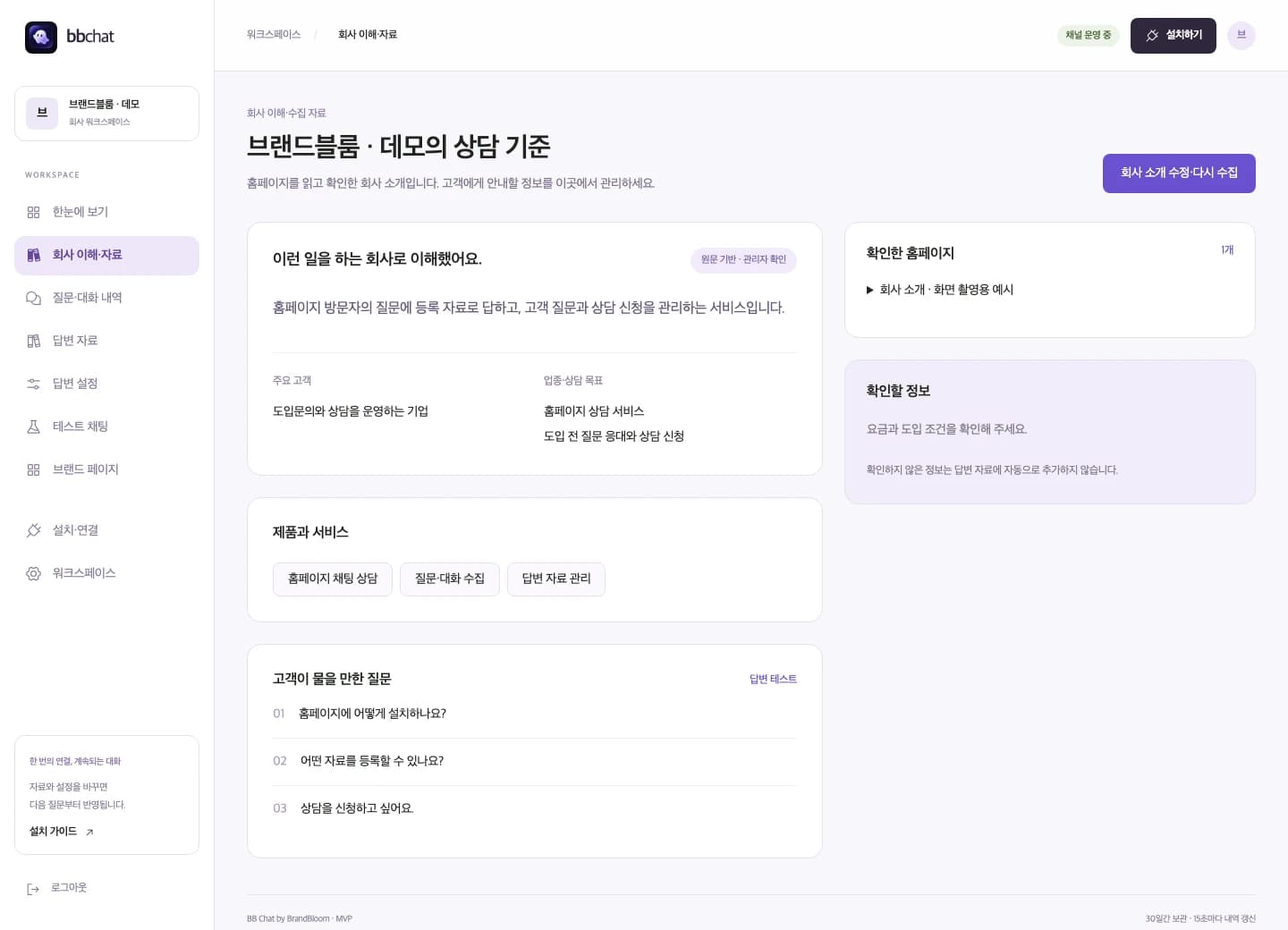Open 테스트 채팅 in sidebar
This screenshot has height=930, width=1288.
point(106,427)
